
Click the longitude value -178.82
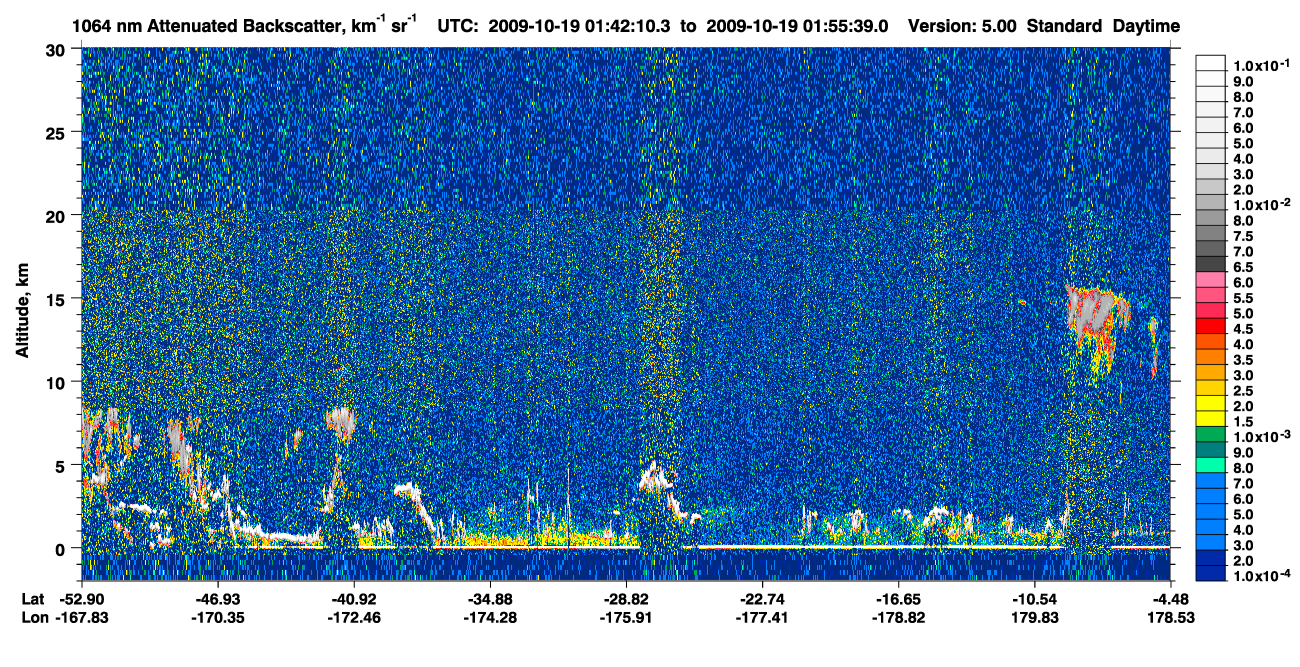click(898, 617)
